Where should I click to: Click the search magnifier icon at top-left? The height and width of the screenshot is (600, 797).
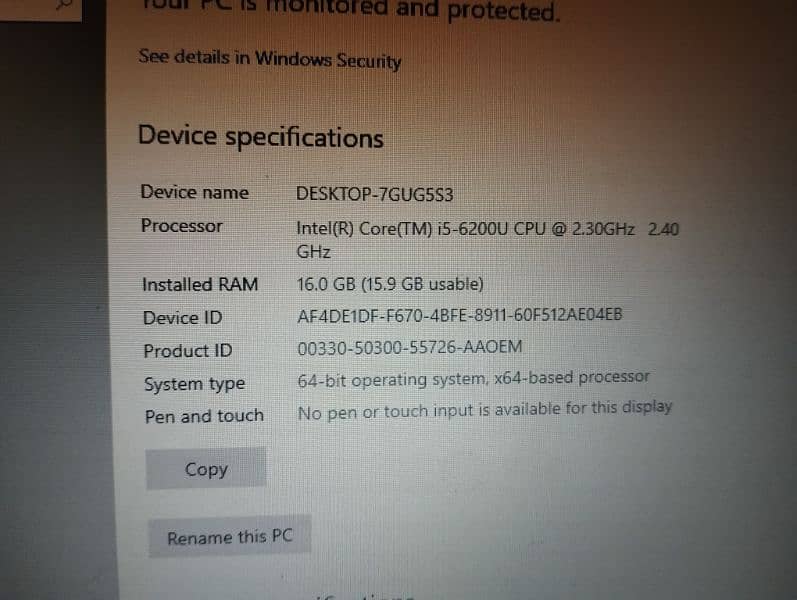pyautogui.click(x=65, y=5)
